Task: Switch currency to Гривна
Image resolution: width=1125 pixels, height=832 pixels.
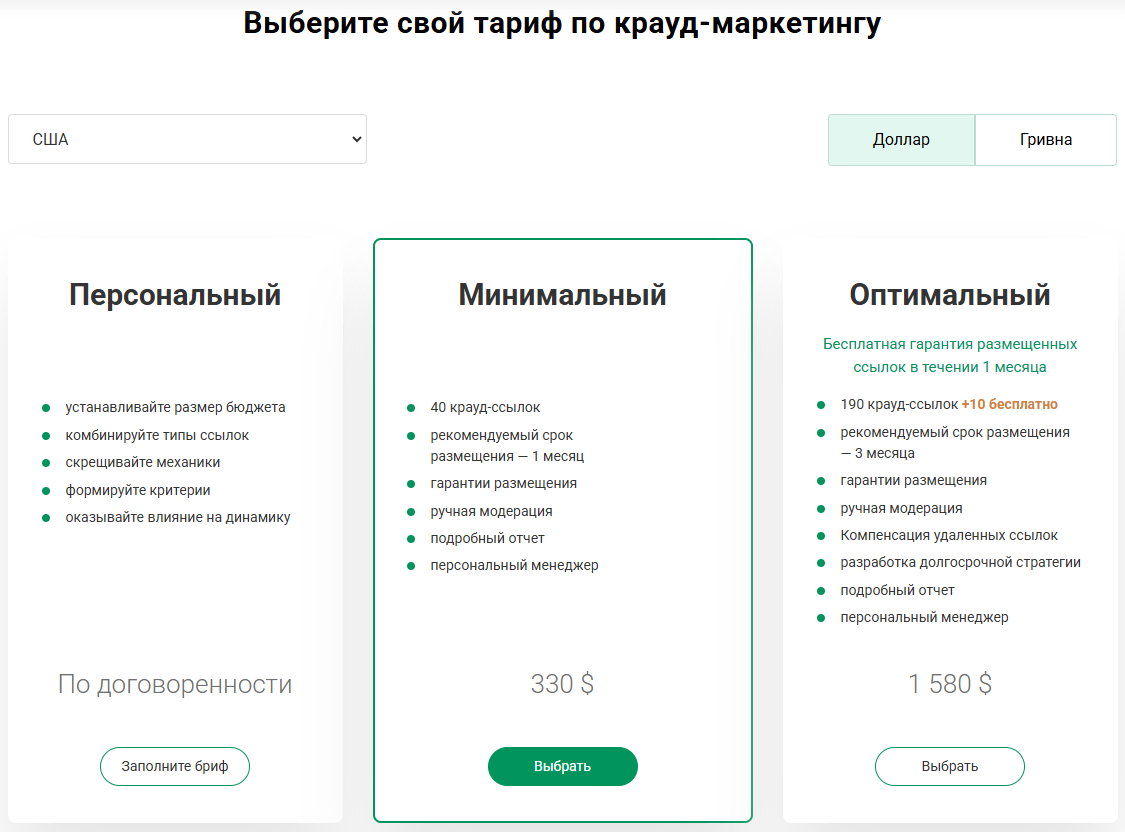Action: point(1045,139)
